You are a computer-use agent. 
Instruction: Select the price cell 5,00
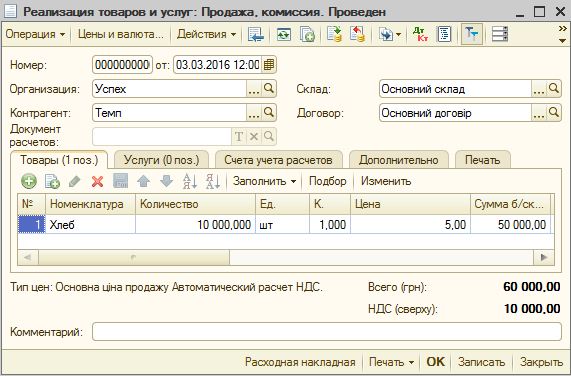tap(410, 224)
